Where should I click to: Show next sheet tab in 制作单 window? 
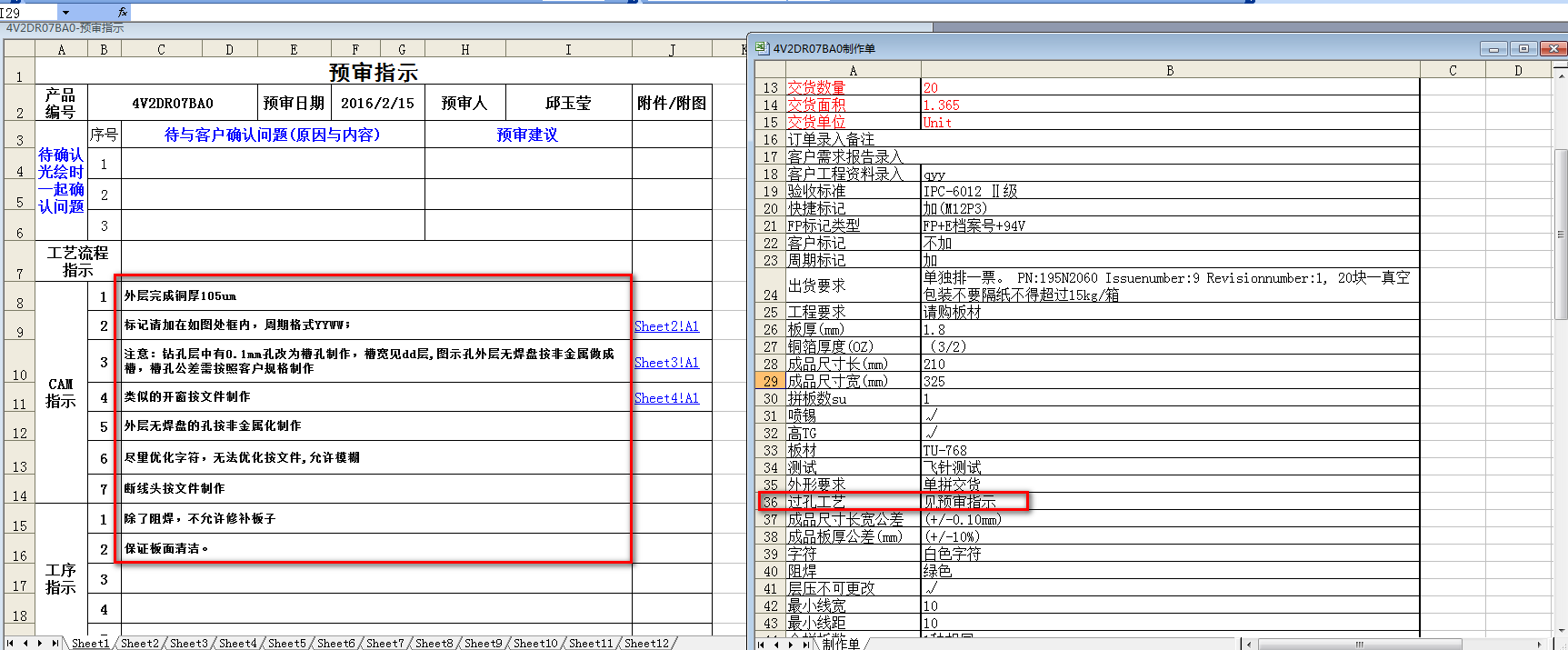pos(791,644)
